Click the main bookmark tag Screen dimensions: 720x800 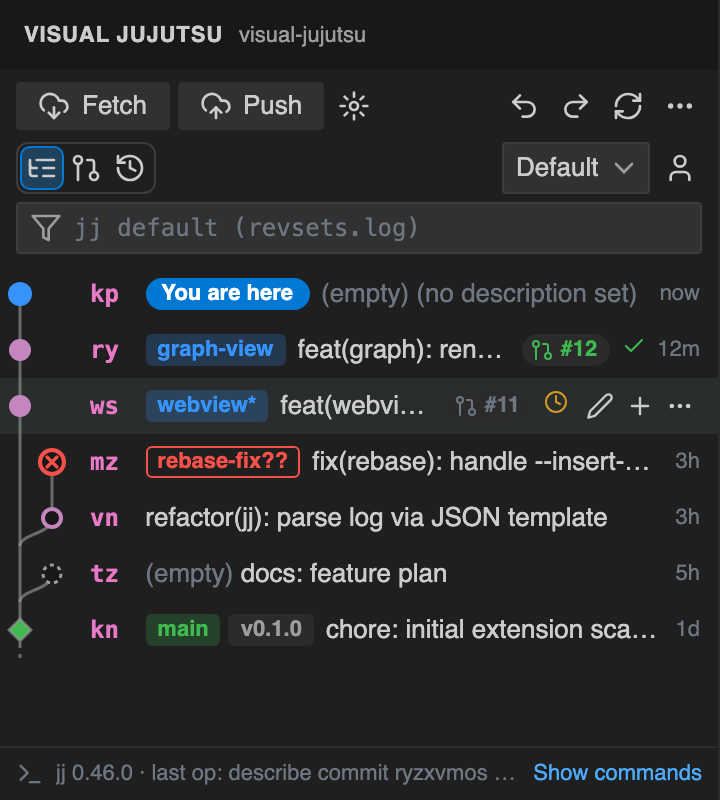(183, 630)
